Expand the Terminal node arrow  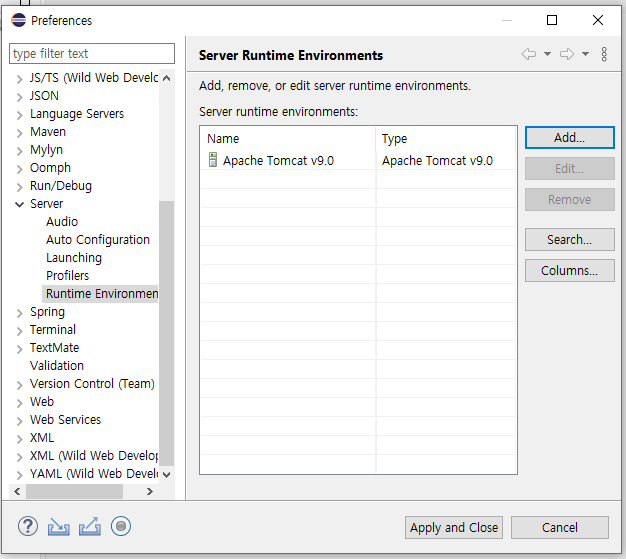19,331
